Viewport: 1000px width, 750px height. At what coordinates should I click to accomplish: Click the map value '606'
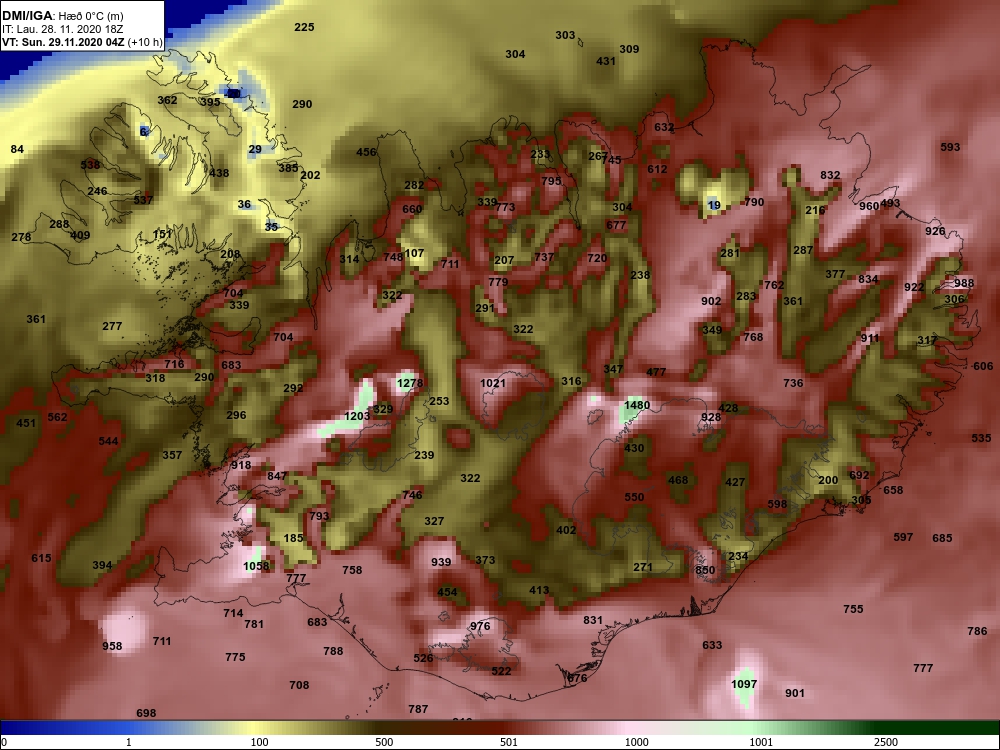pyautogui.click(x=983, y=366)
